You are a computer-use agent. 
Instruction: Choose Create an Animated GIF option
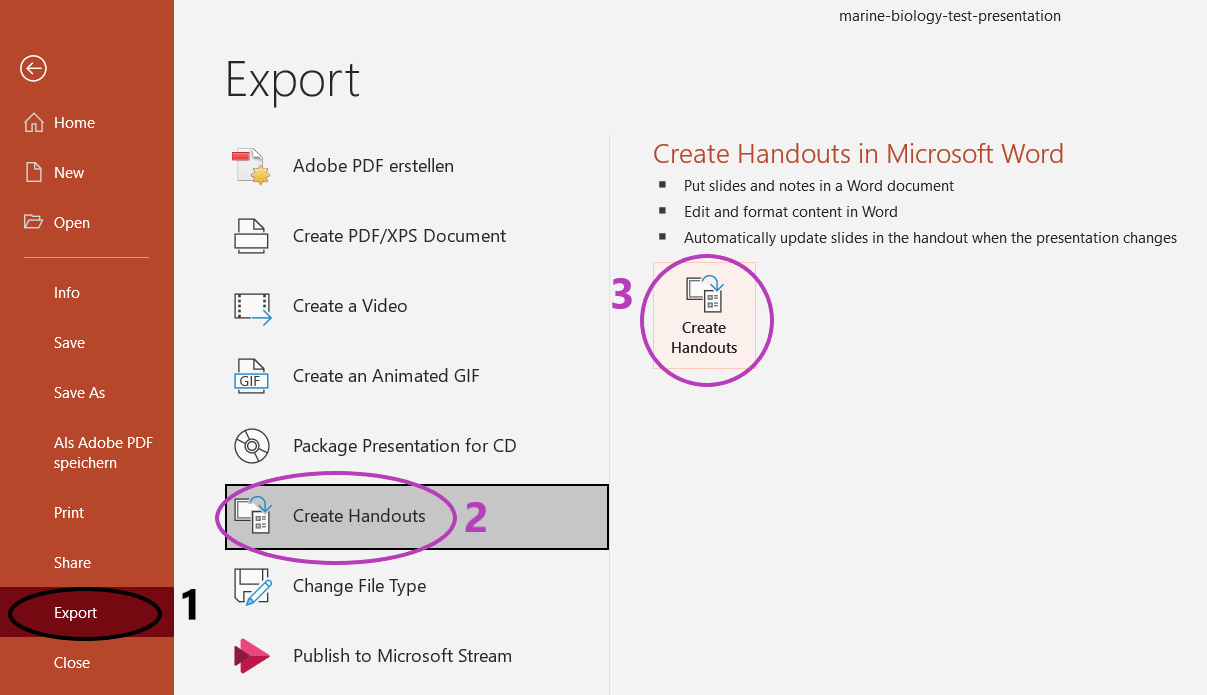(417, 376)
